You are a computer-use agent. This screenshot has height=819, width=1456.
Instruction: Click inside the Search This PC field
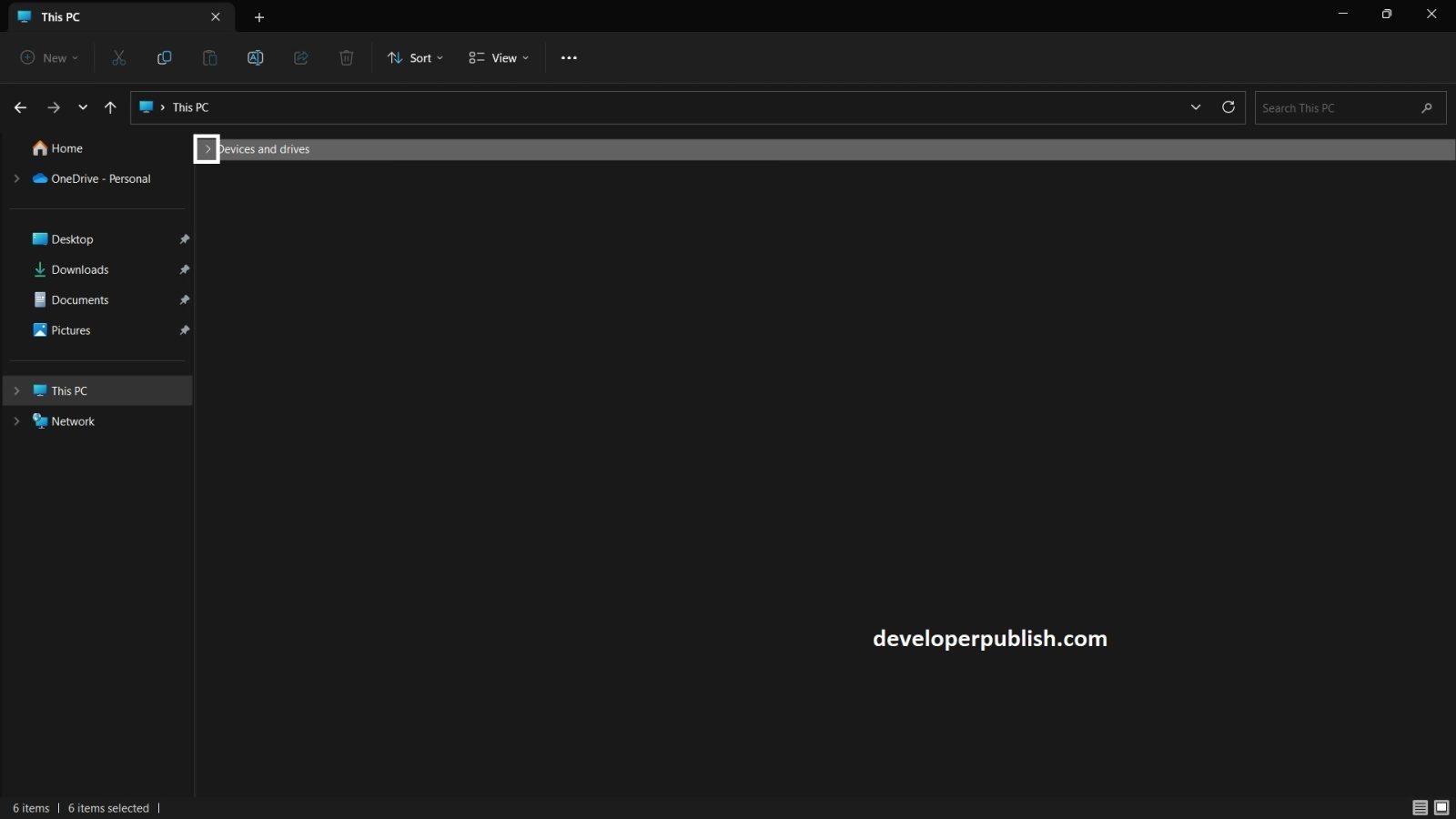pyautogui.click(x=1338, y=106)
